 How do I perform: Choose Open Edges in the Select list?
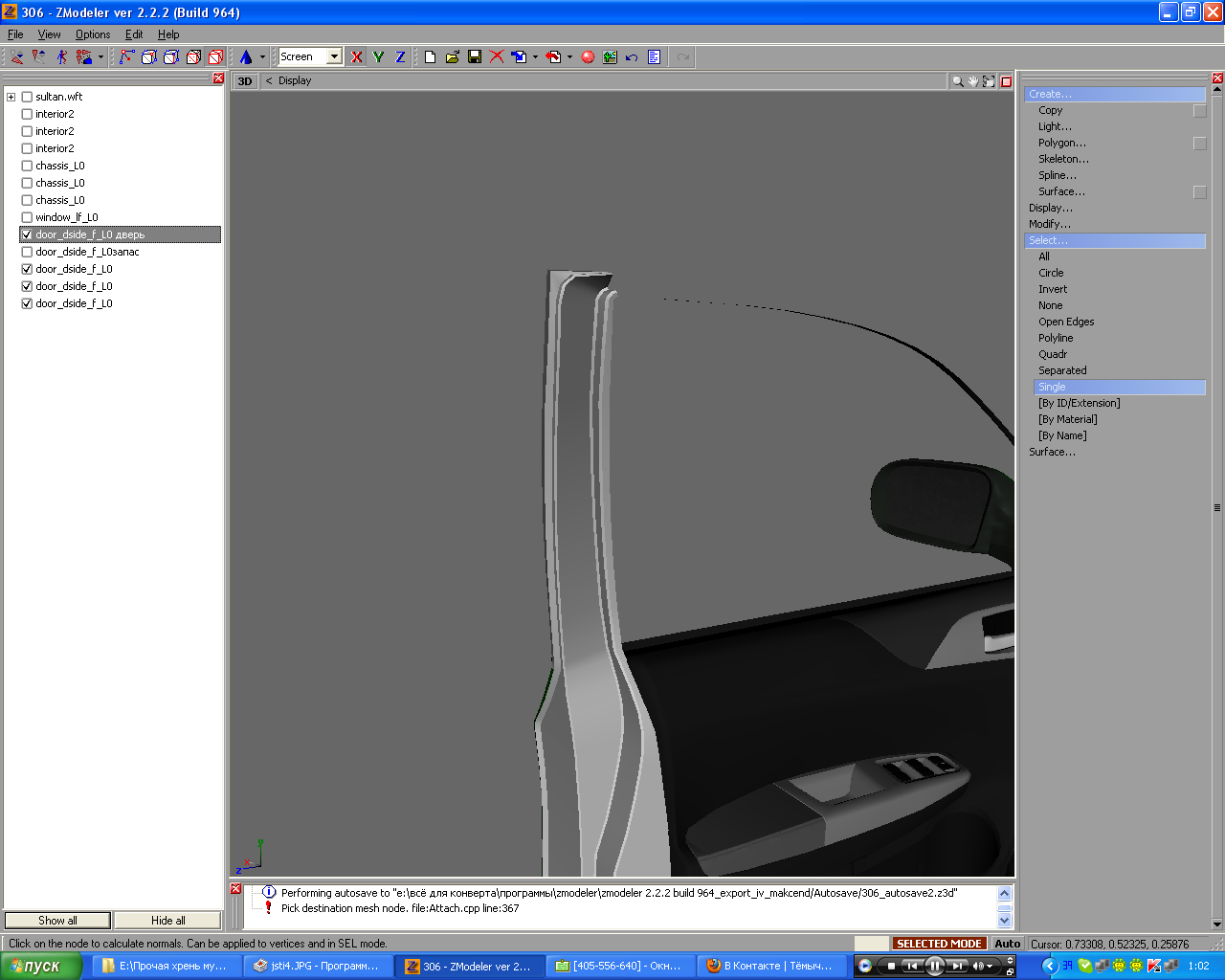point(1066,322)
